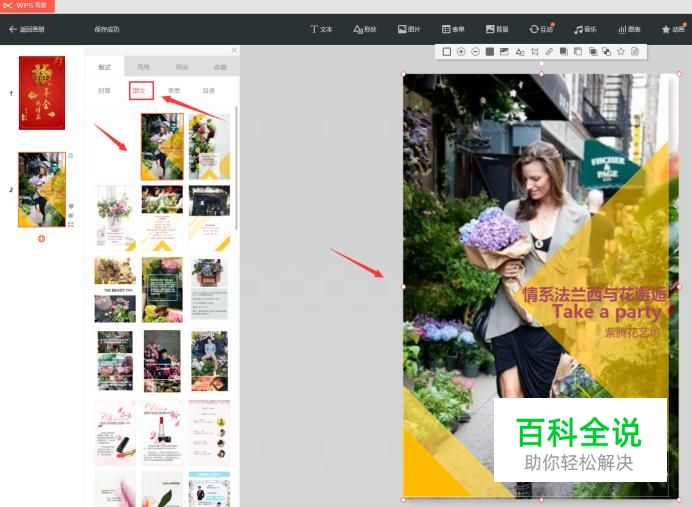Choose the man among pink flowers template
This screenshot has width=692, height=507.
tap(162, 361)
